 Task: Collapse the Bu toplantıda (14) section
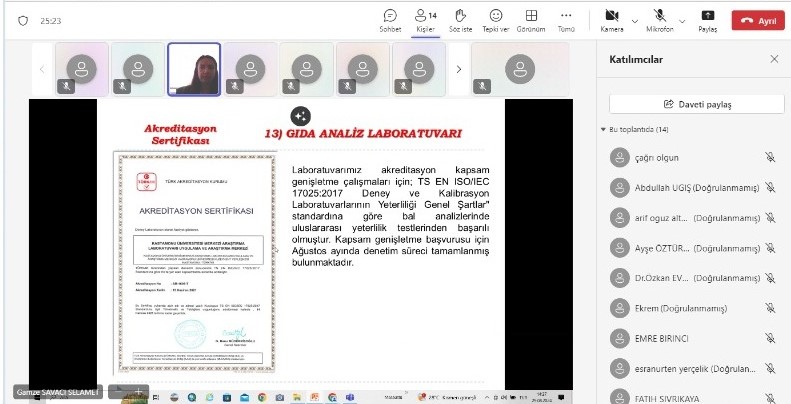point(603,130)
